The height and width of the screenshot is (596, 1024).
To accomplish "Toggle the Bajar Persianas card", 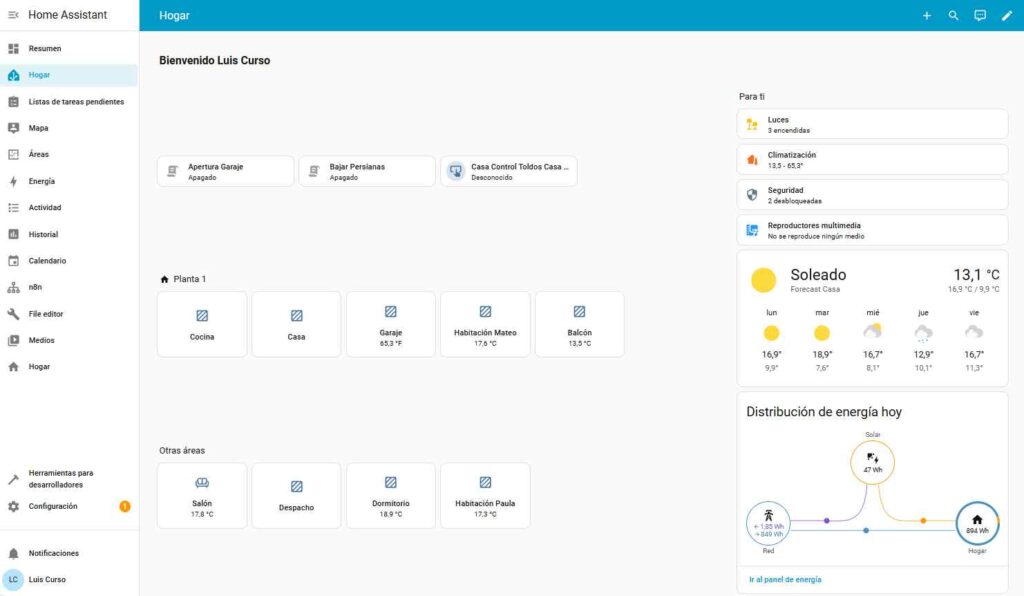I will 367,171.
